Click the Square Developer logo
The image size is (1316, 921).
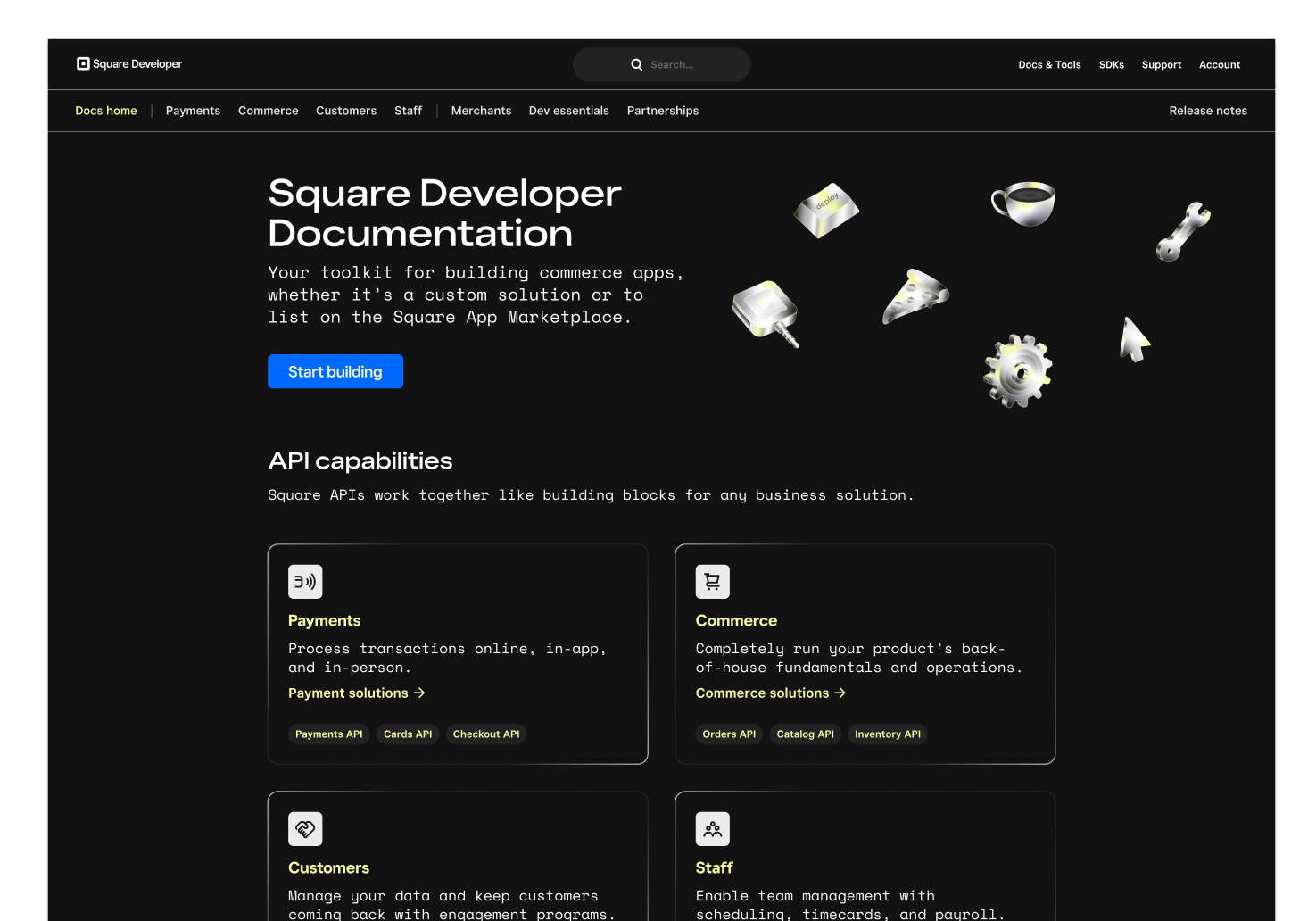pos(129,64)
